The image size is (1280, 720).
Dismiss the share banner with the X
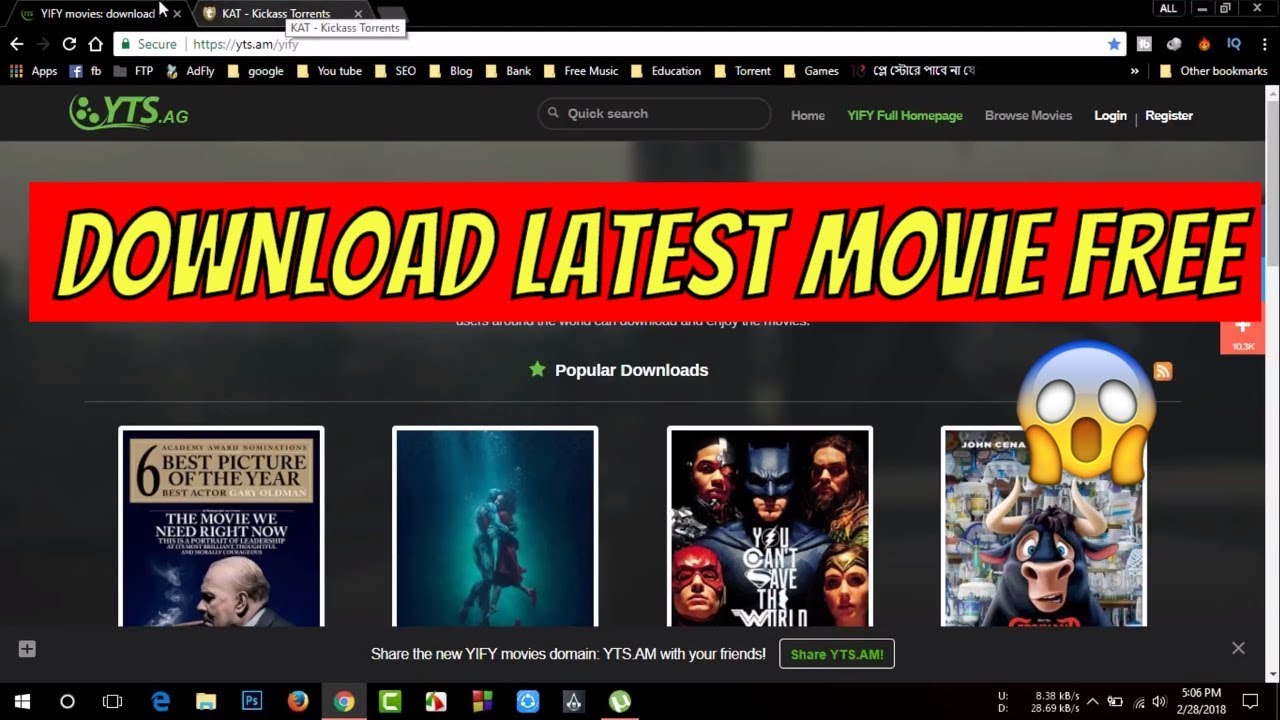[x=1238, y=648]
